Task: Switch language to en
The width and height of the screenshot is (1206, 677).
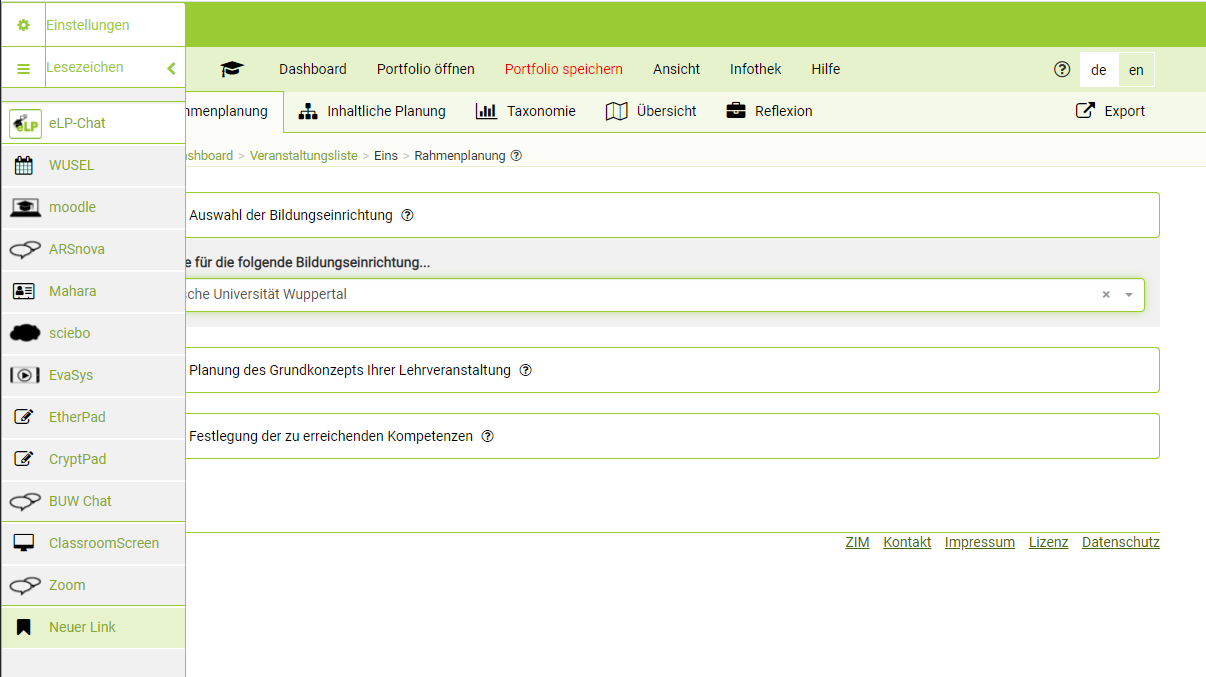Action: tap(1136, 70)
